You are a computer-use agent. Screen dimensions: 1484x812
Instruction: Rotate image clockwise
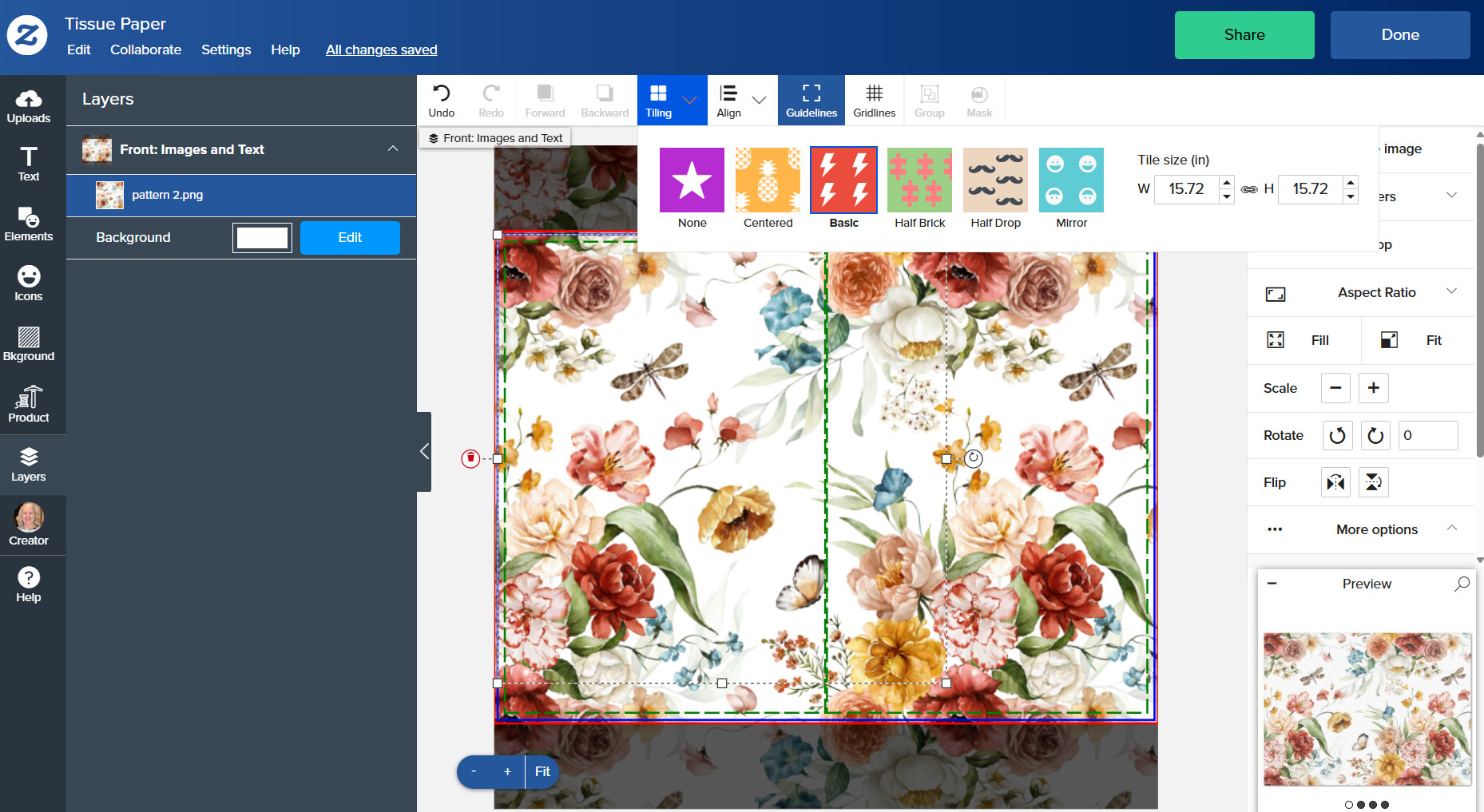pyautogui.click(x=1375, y=436)
